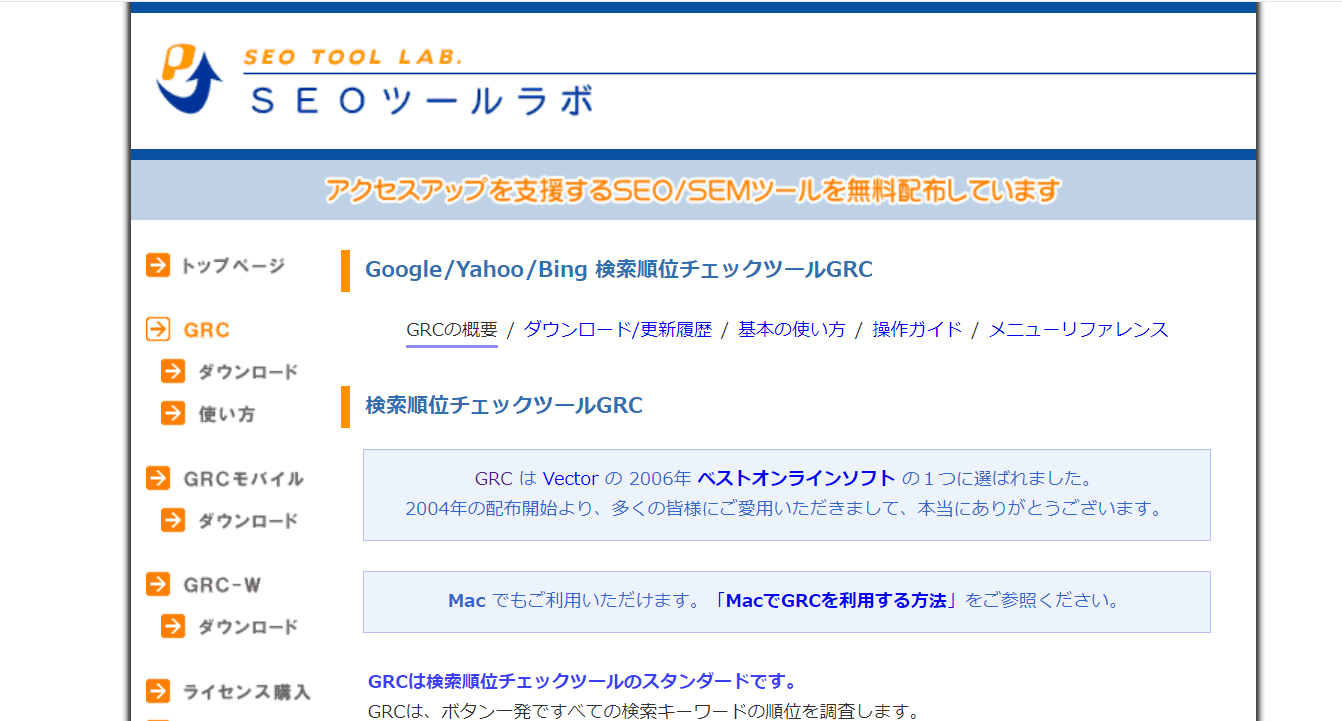
Task: Click the arrow icon beside GRC-W
Action: click(158, 584)
